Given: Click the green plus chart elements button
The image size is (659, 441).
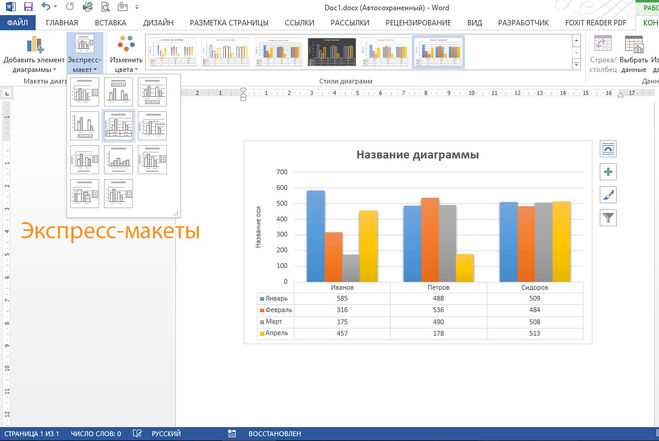Looking at the screenshot, I should pos(608,172).
